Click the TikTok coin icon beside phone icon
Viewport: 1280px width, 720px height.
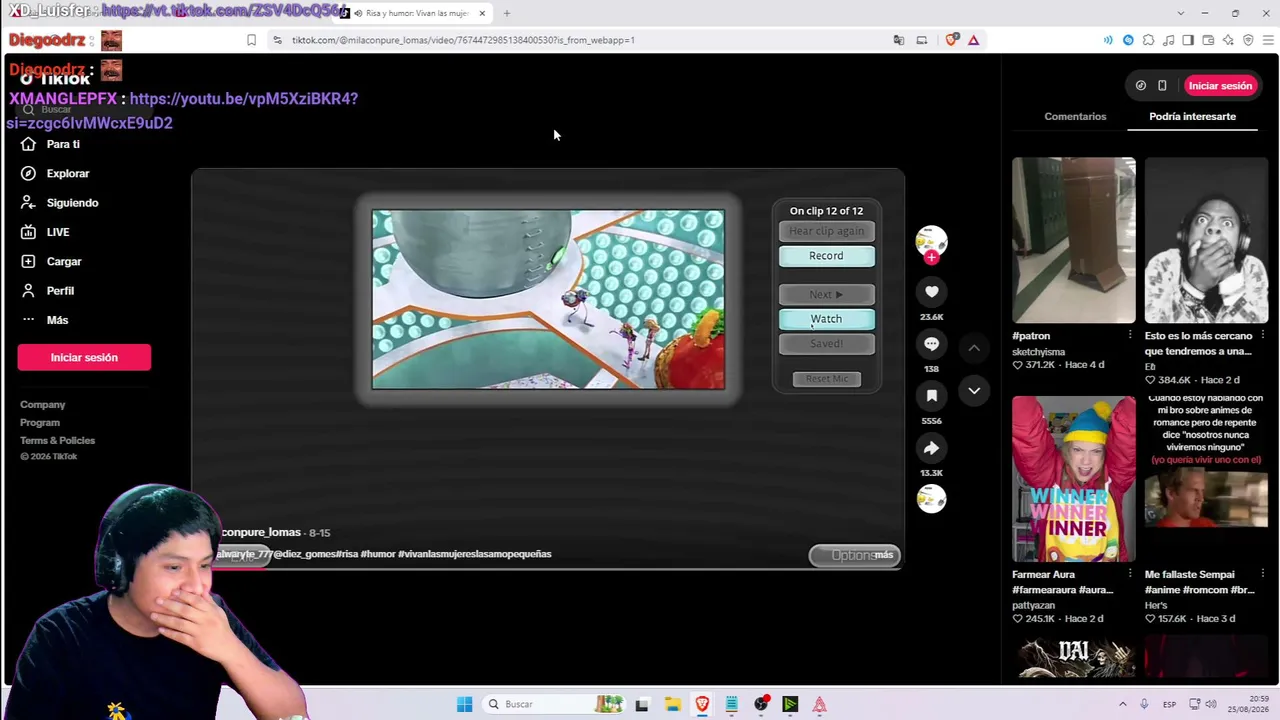click(x=1141, y=86)
